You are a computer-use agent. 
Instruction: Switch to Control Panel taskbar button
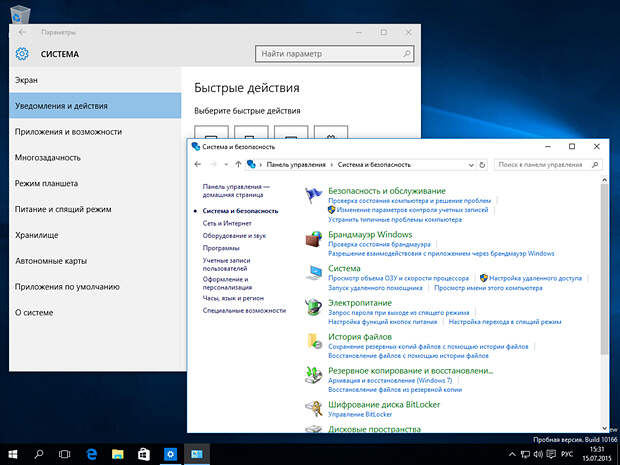[x=197, y=454]
